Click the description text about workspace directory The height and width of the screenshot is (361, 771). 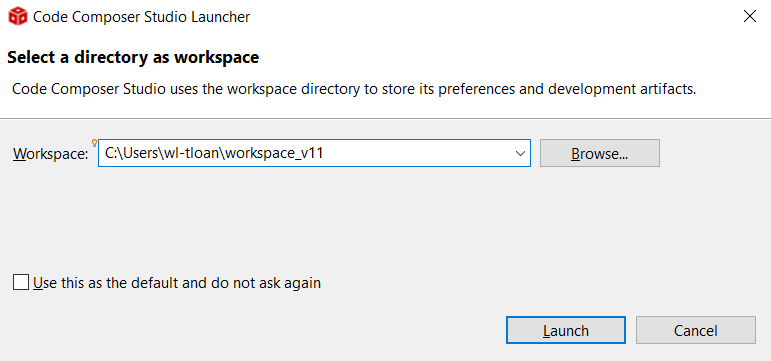pos(354,90)
